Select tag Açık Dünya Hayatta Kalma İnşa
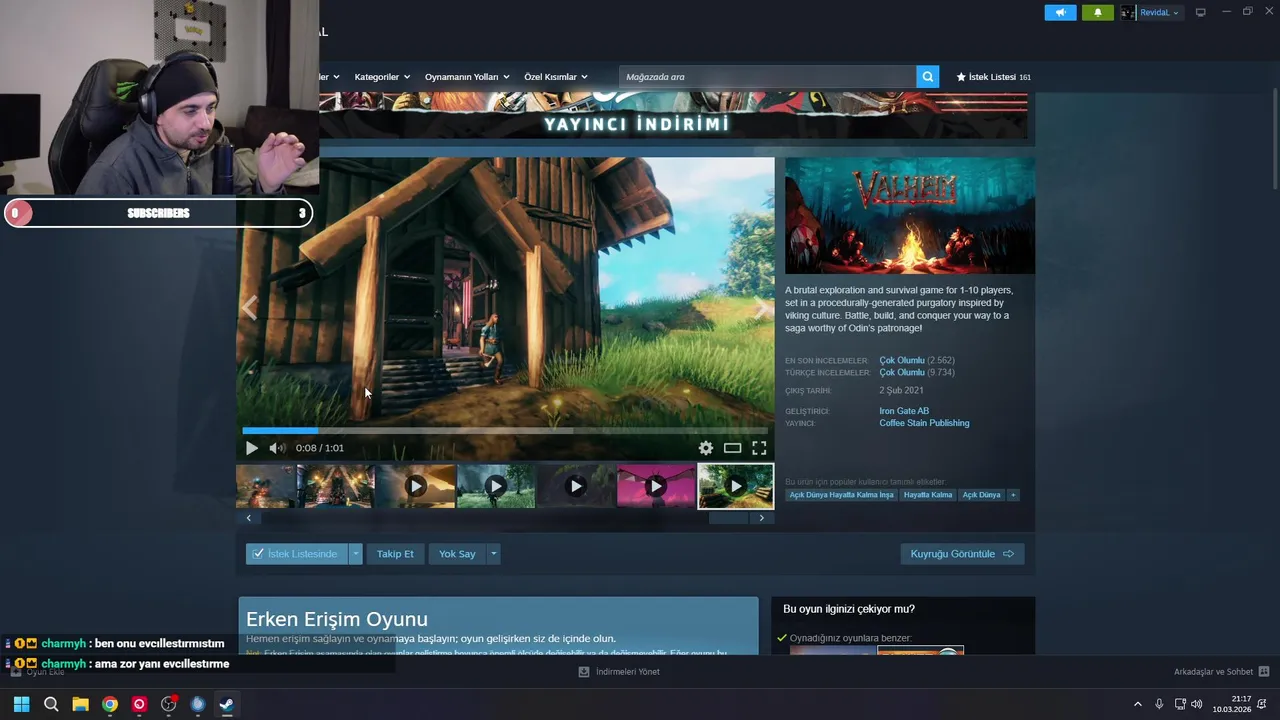This screenshot has width=1280, height=720. tap(841, 495)
